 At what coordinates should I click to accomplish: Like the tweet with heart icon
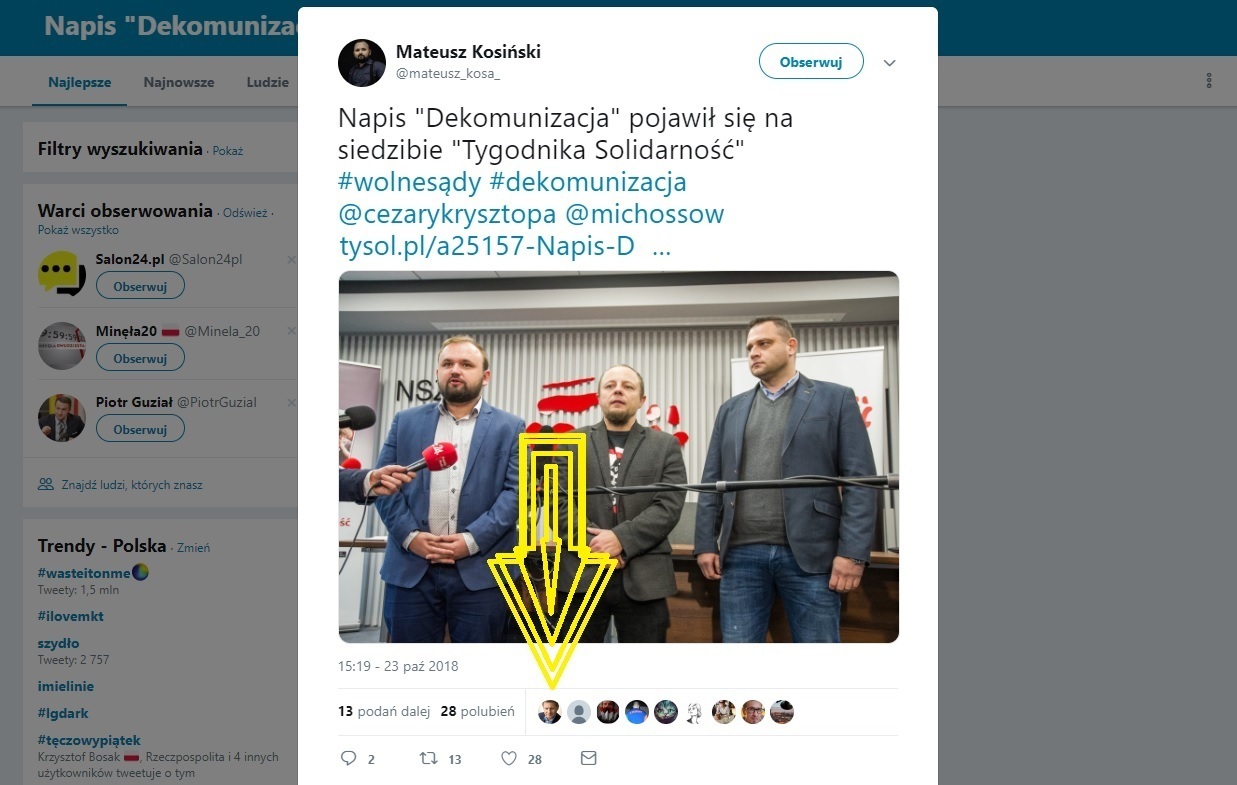509,758
